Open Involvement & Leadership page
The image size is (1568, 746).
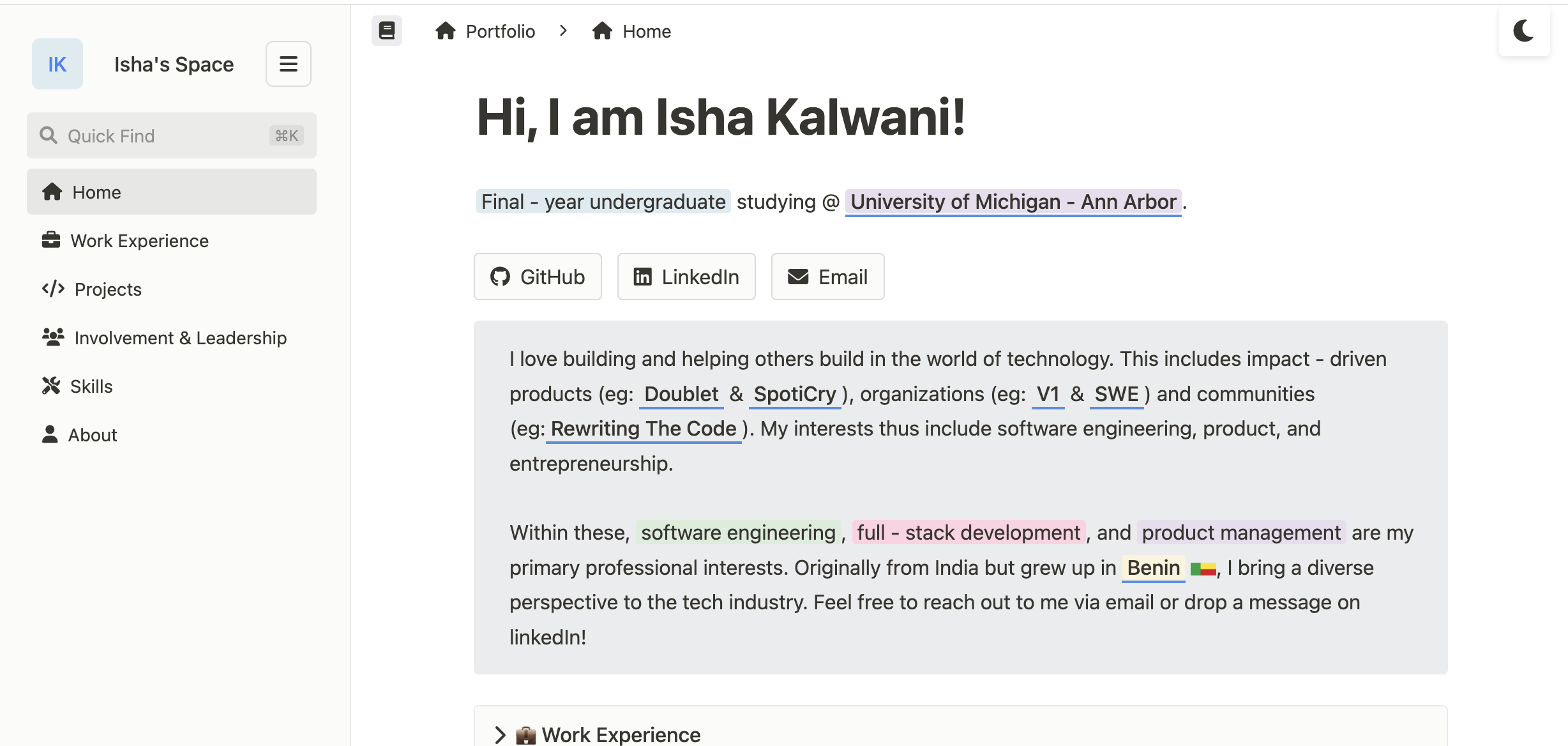click(172, 337)
